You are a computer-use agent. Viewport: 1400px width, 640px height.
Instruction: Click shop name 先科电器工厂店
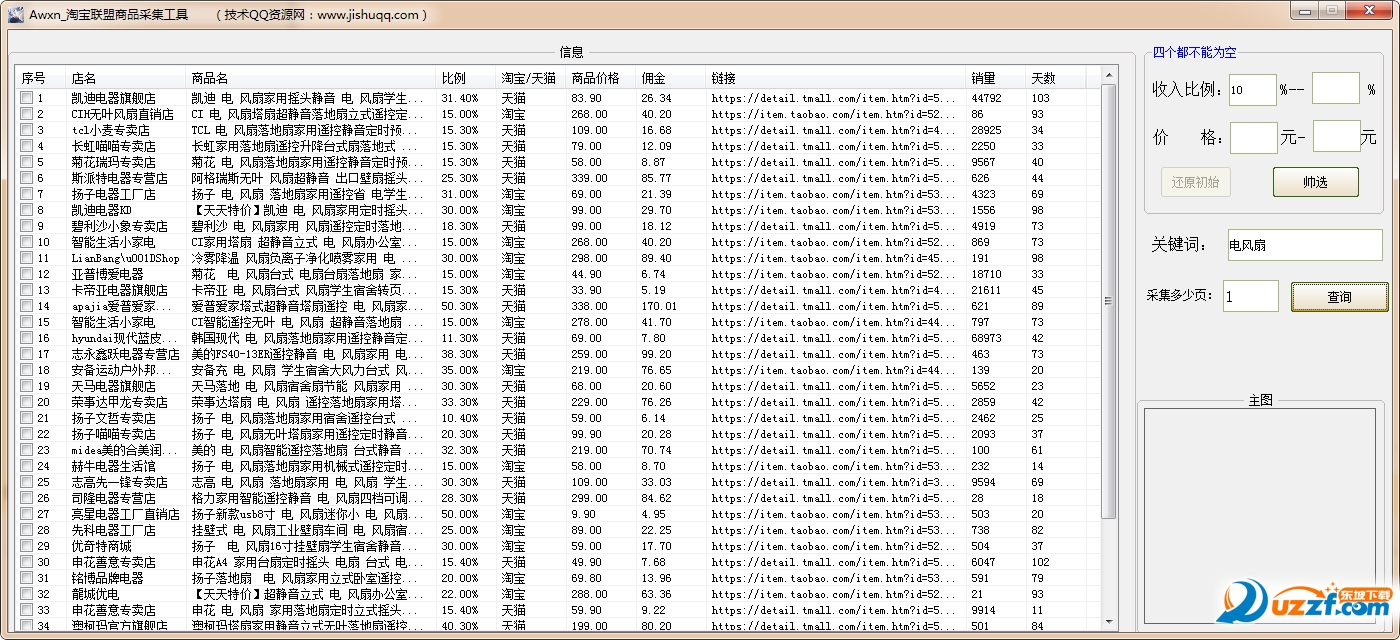(113, 530)
